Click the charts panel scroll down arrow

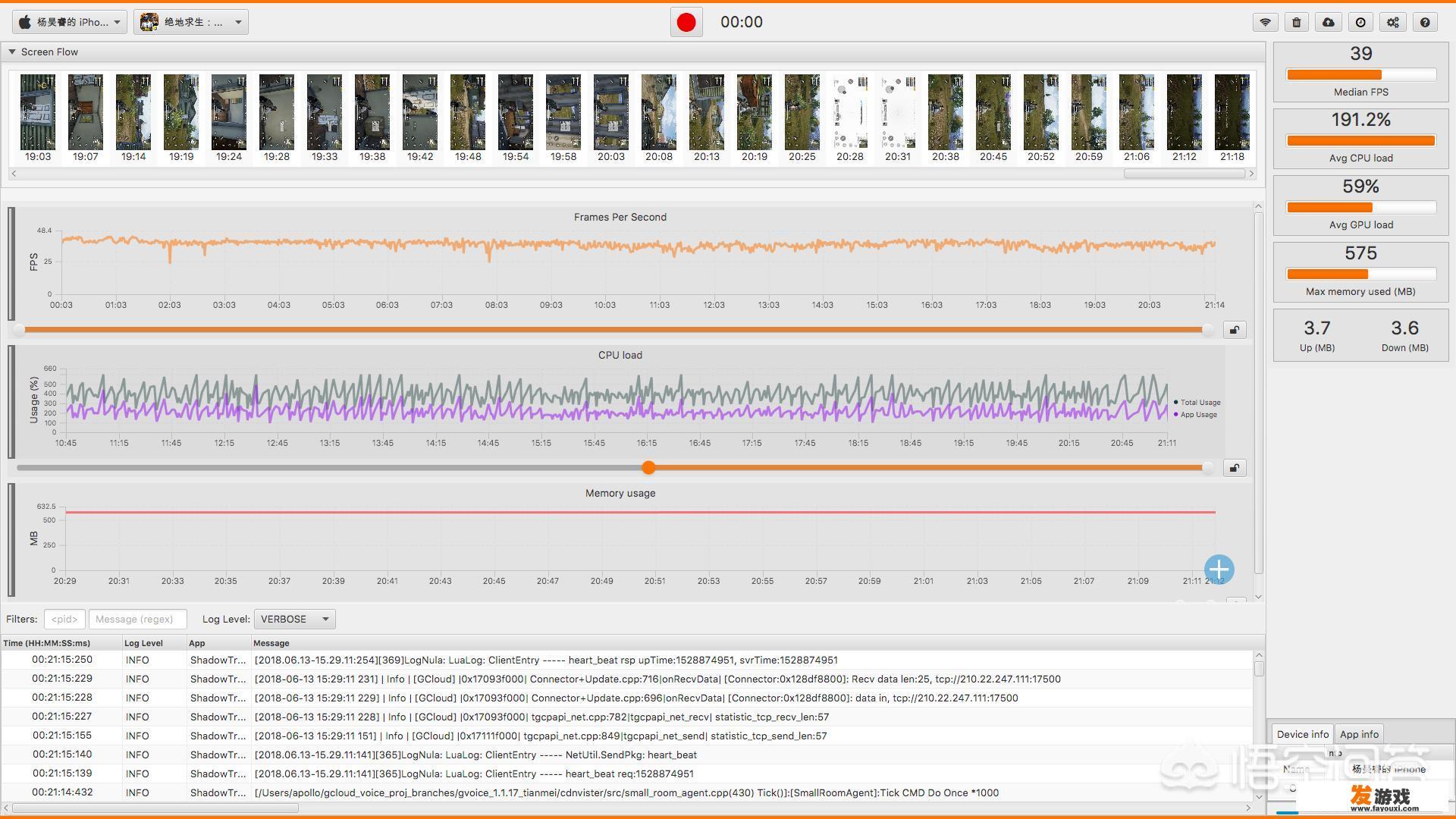coord(1258,597)
